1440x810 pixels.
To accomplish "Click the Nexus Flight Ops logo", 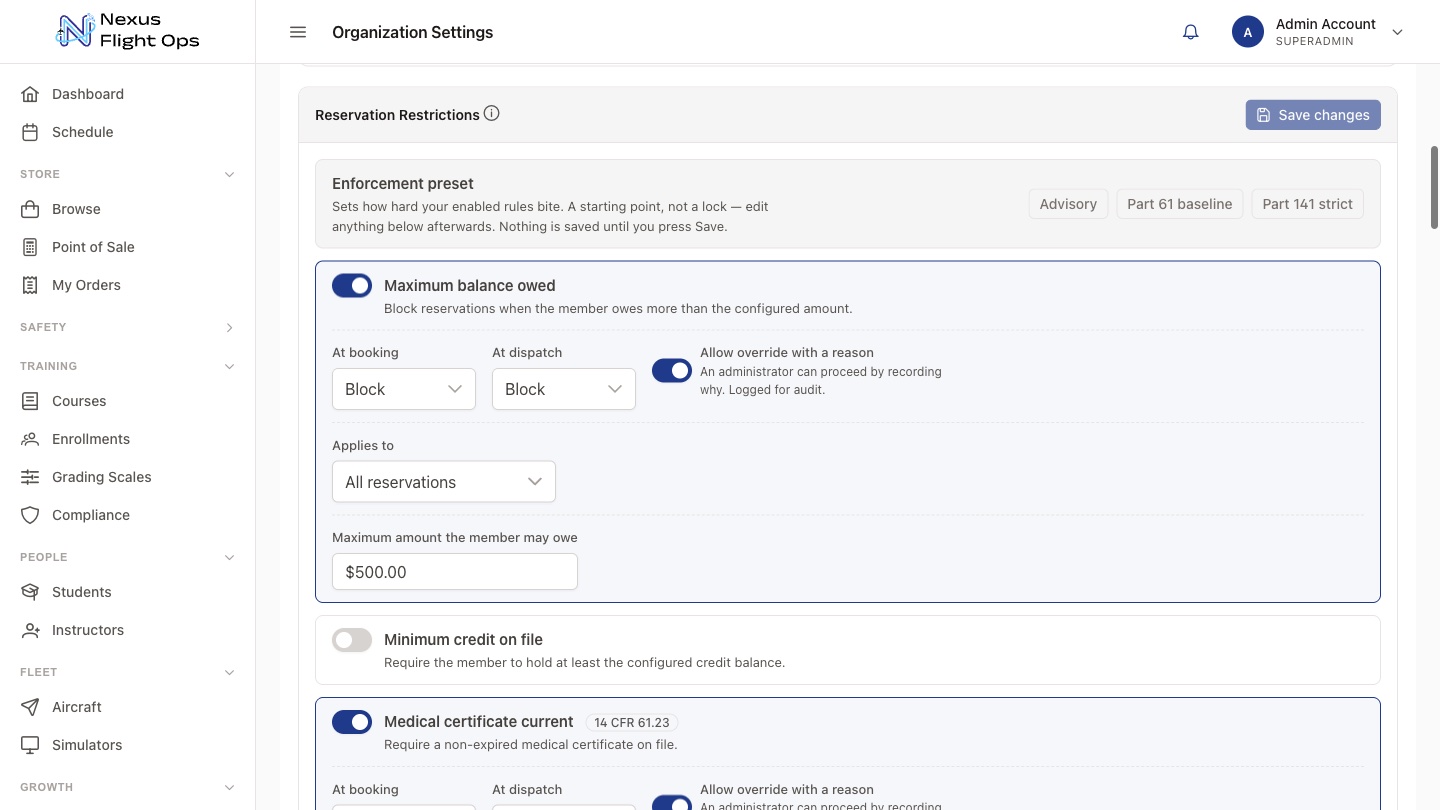I will 127,31.
